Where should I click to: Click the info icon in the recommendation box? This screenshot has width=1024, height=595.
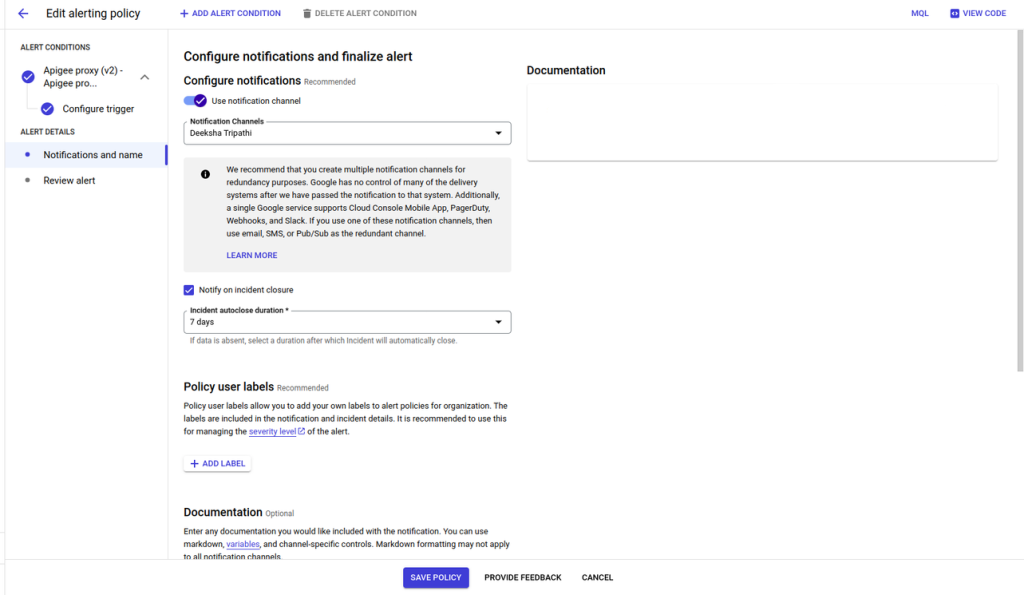[x=206, y=175]
